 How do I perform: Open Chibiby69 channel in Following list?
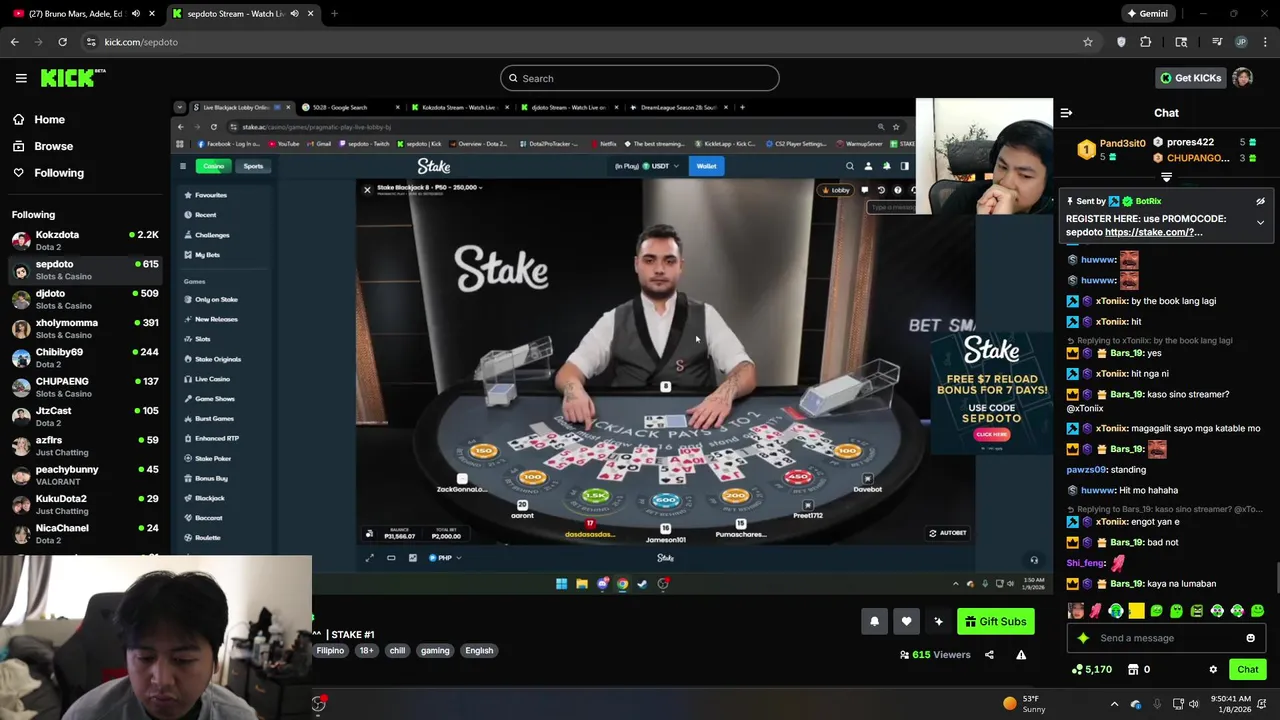[85, 357]
